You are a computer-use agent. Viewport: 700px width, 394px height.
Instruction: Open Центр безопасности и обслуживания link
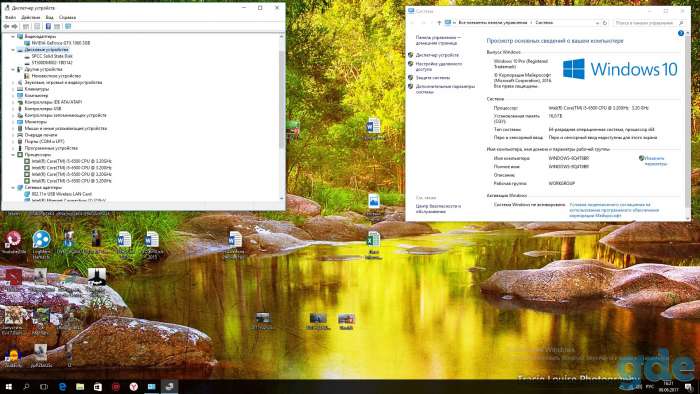[438, 209]
